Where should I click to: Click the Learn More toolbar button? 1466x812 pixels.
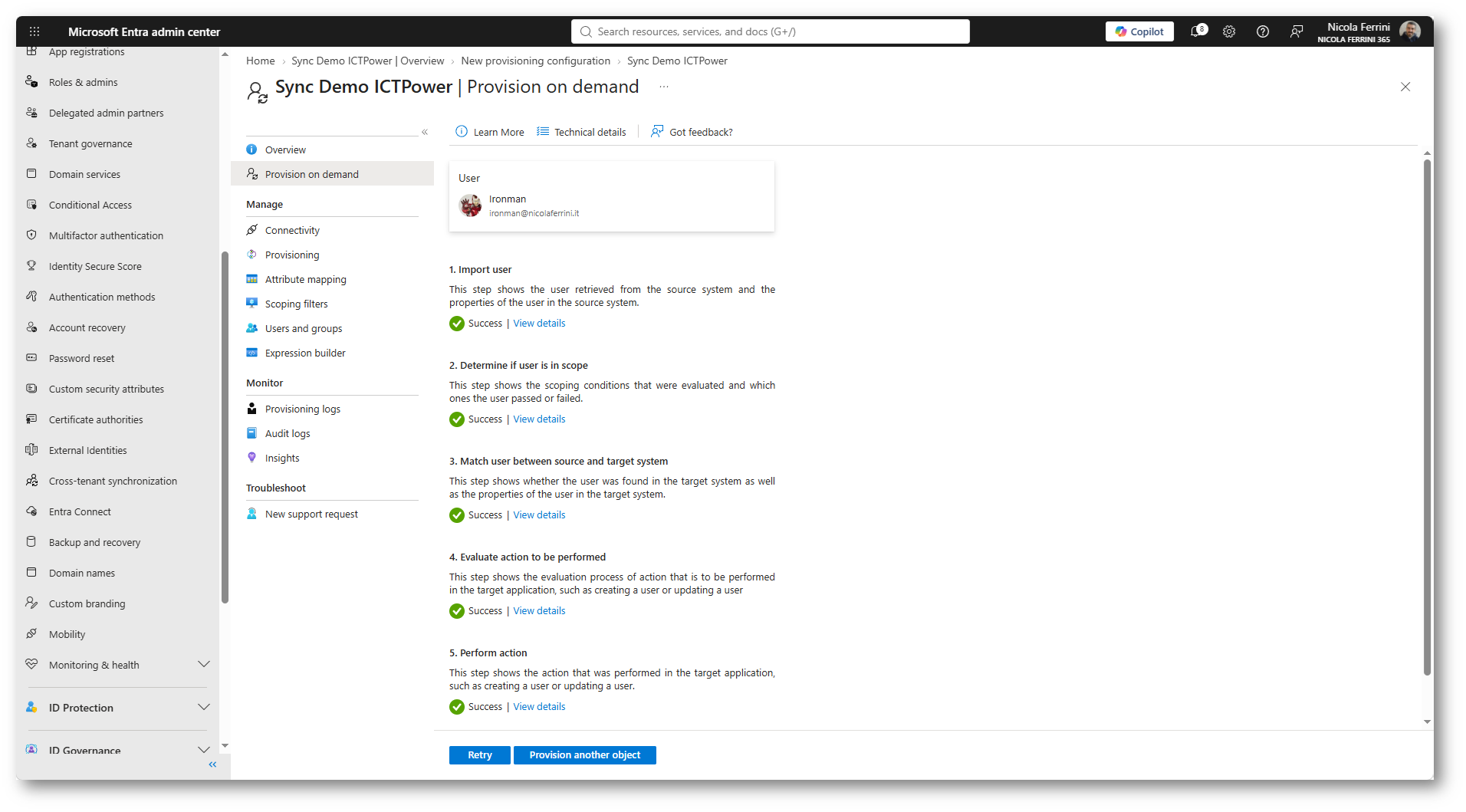click(490, 132)
